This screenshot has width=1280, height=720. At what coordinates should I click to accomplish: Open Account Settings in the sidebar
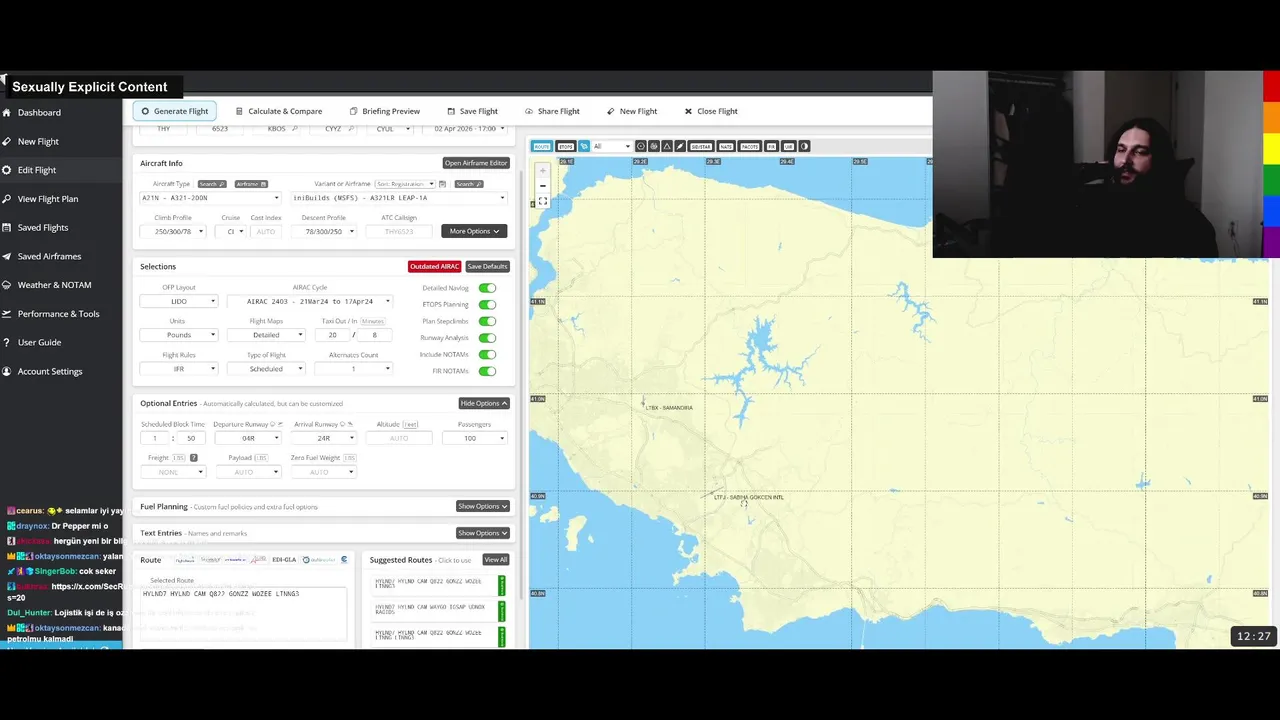coord(50,371)
